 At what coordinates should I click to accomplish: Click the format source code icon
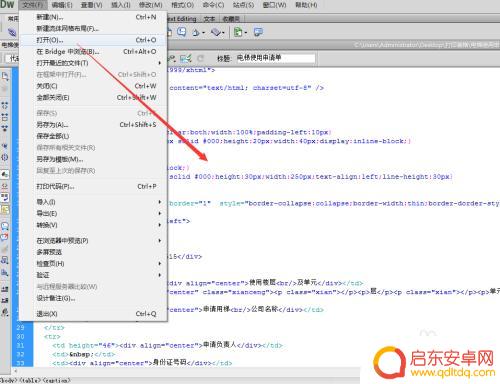[5, 312]
